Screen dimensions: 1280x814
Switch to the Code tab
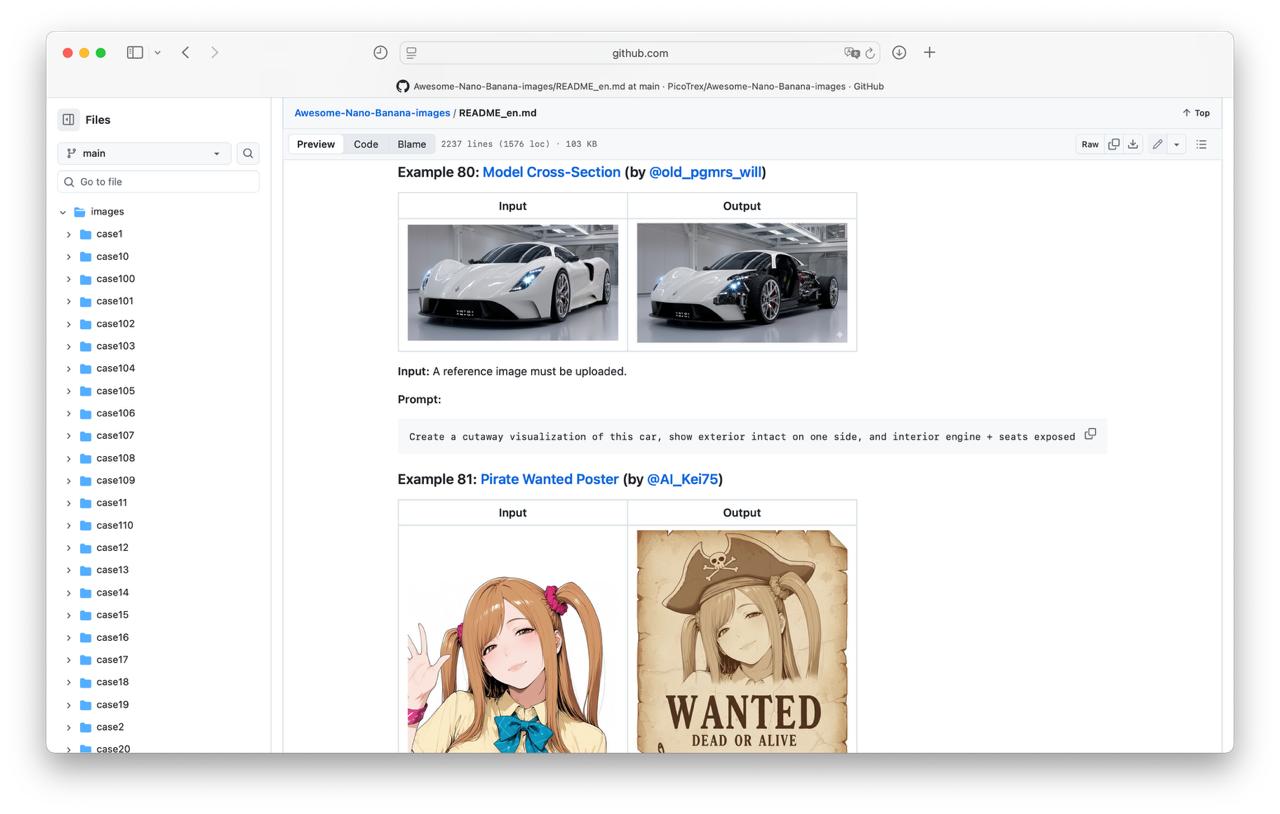click(366, 144)
